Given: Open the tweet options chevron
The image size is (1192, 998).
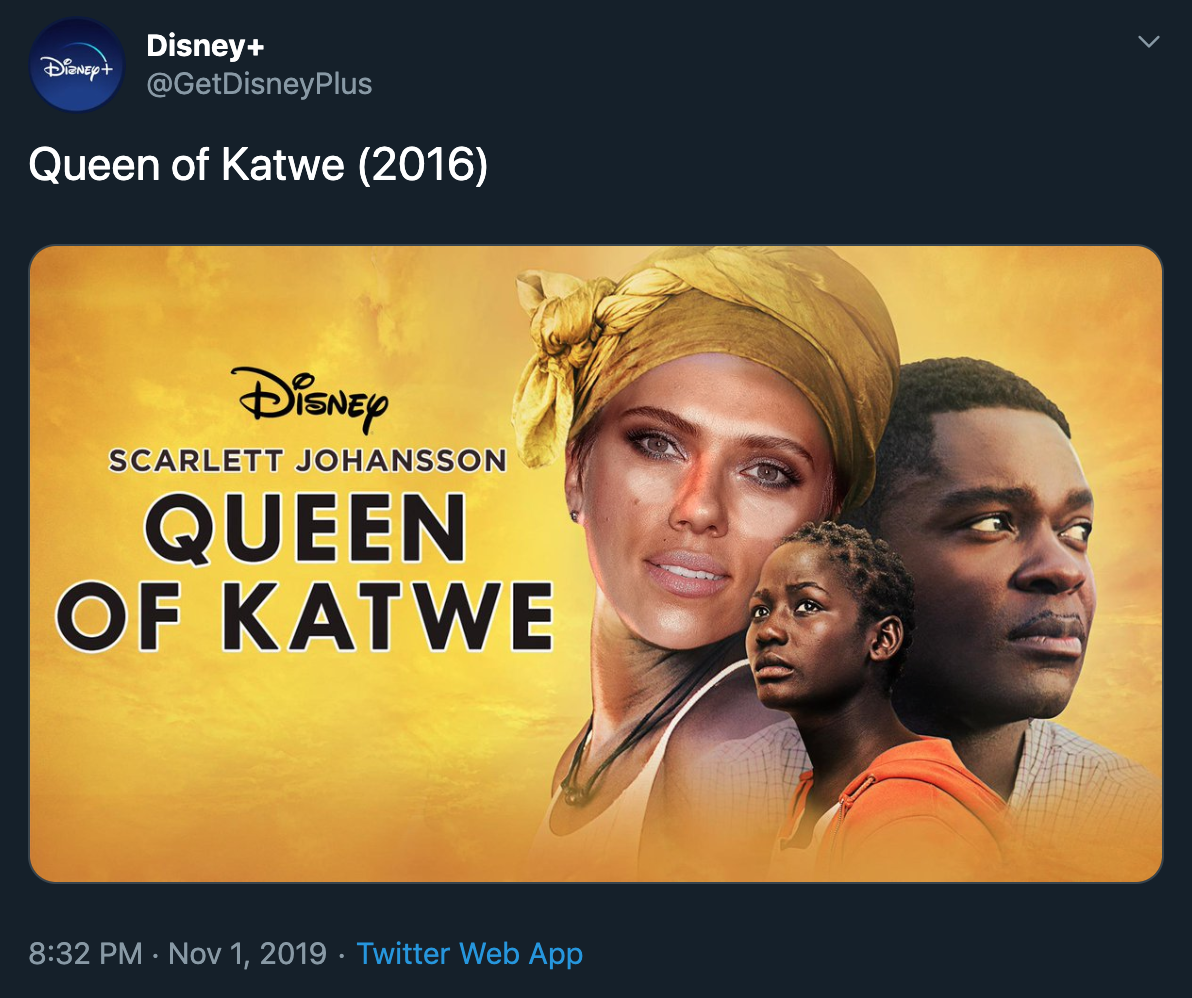Looking at the screenshot, I should point(1150,42).
